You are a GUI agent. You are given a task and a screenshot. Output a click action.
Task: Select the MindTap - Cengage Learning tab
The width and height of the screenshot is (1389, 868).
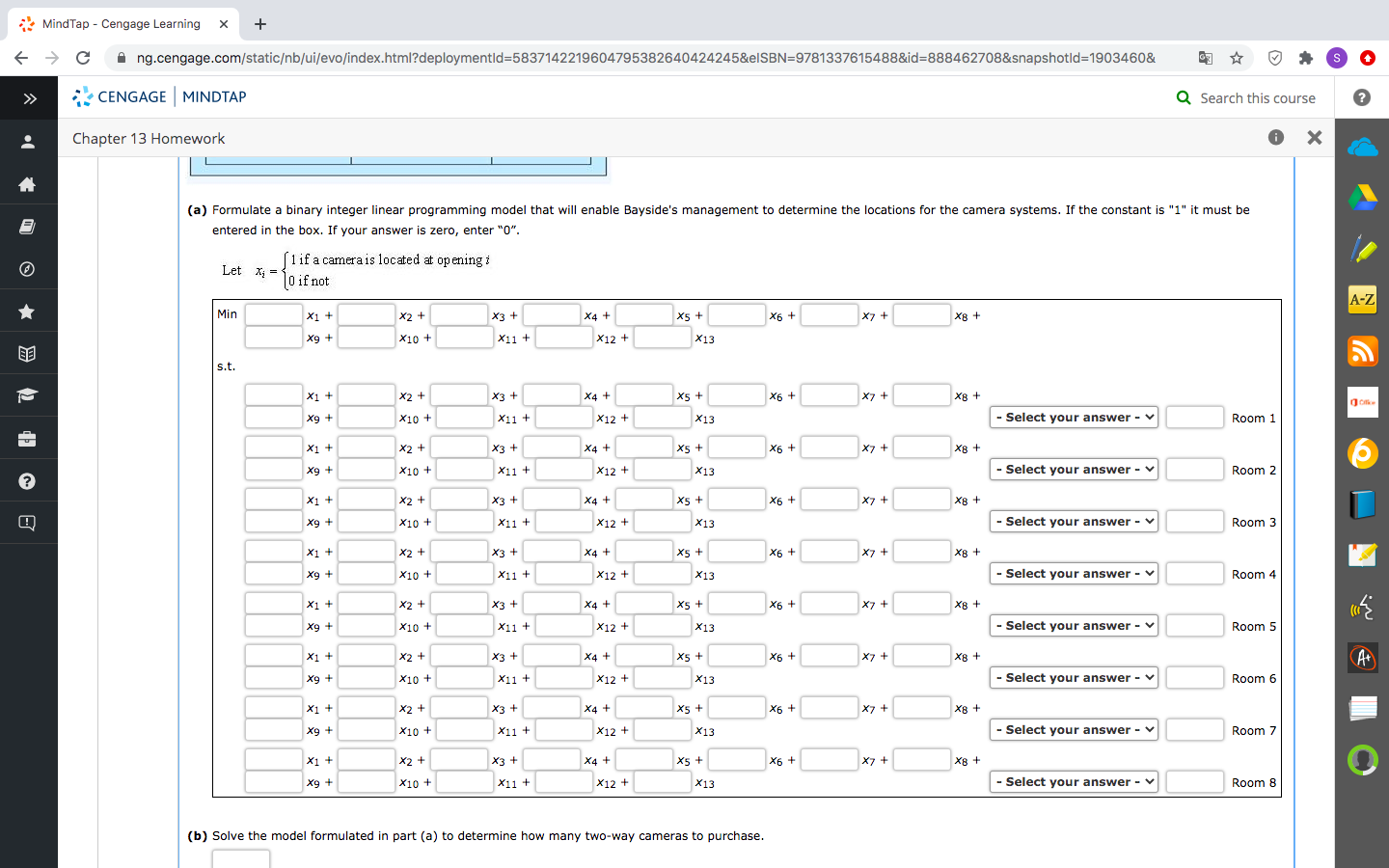point(121,24)
